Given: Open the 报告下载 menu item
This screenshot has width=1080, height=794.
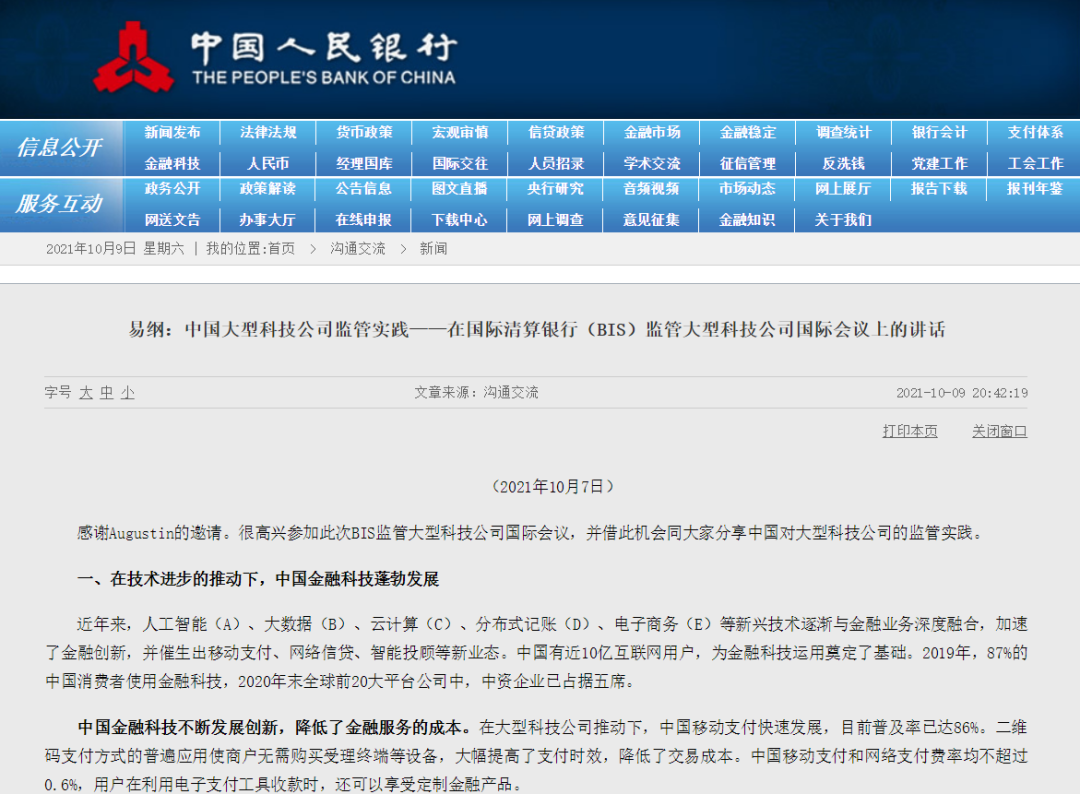Looking at the screenshot, I should [939, 189].
